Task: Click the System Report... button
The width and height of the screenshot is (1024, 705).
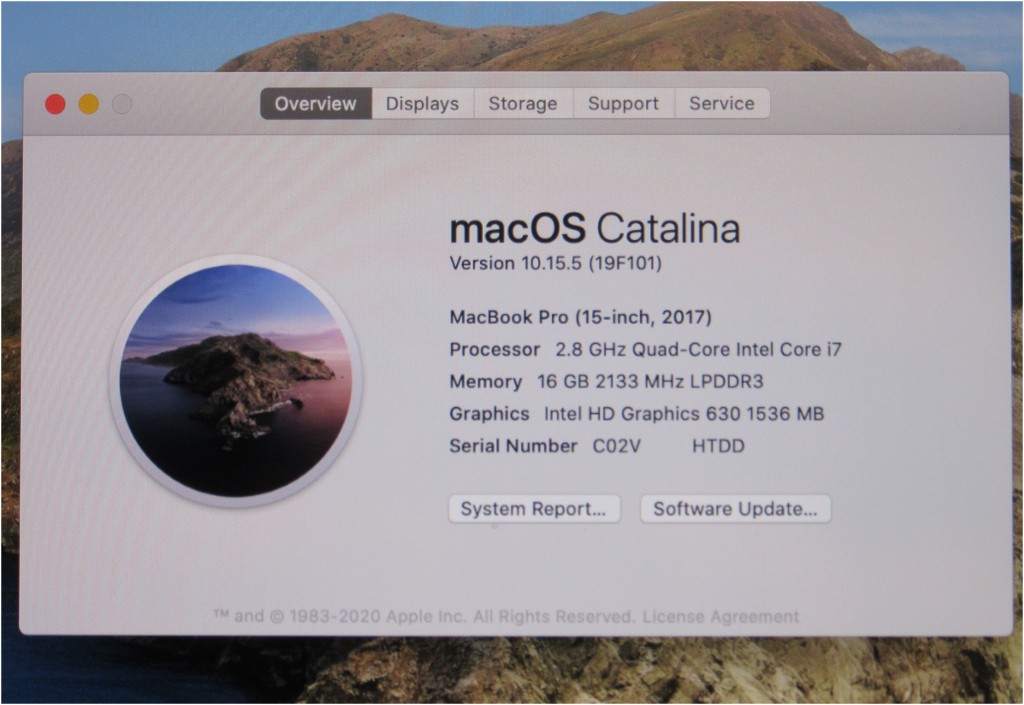Action: click(x=534, y=509)
